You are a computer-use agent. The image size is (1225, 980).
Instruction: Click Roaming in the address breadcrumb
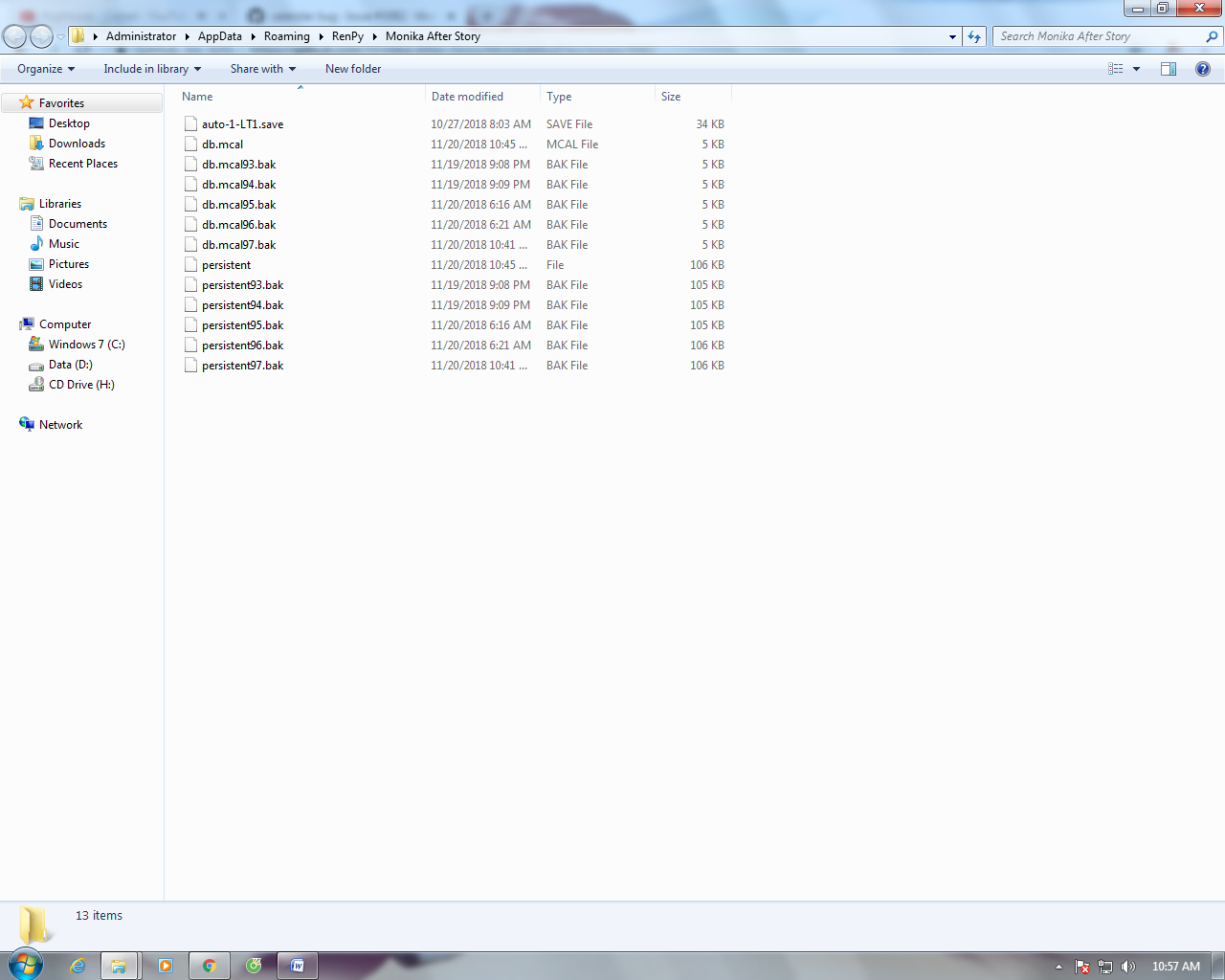click(x=287, y=36)
